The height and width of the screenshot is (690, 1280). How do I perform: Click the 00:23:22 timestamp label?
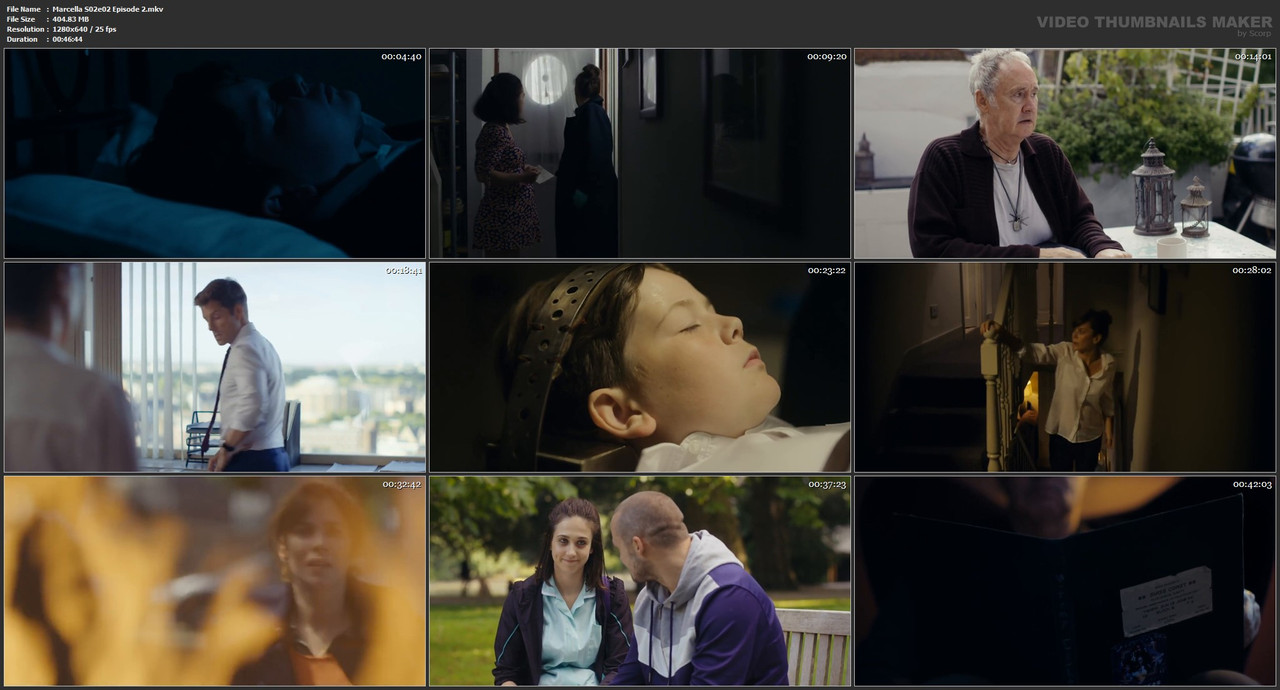[x=827, y=270]
